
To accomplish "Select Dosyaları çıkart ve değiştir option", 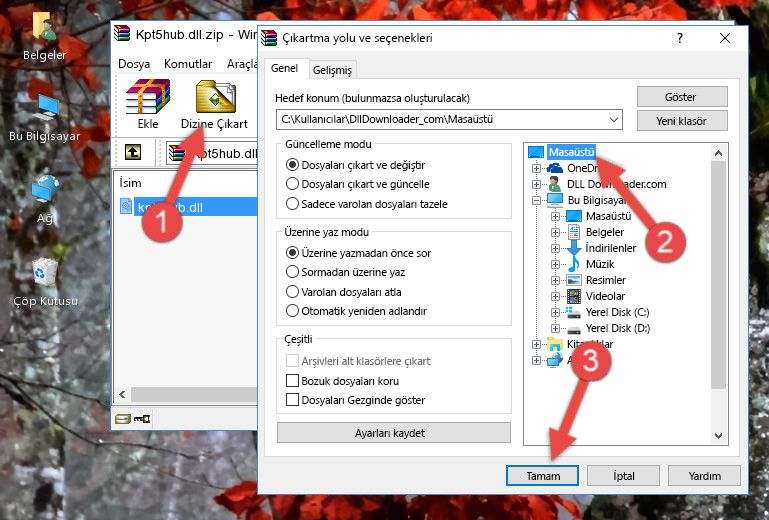I will pyautogui.click(x=292, y=165).
